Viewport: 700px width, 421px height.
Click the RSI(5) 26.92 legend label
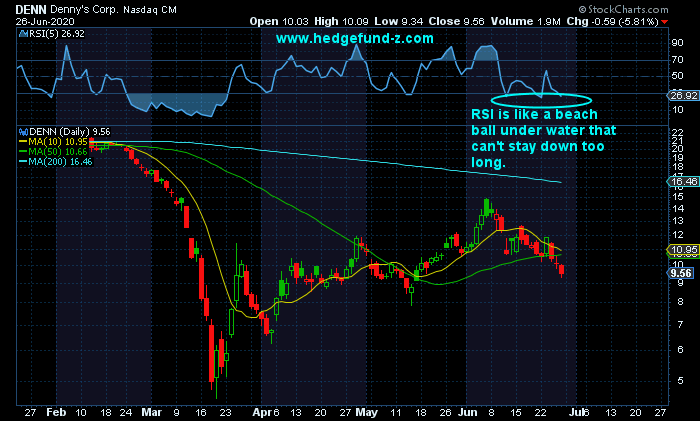(x=57, y=33)
